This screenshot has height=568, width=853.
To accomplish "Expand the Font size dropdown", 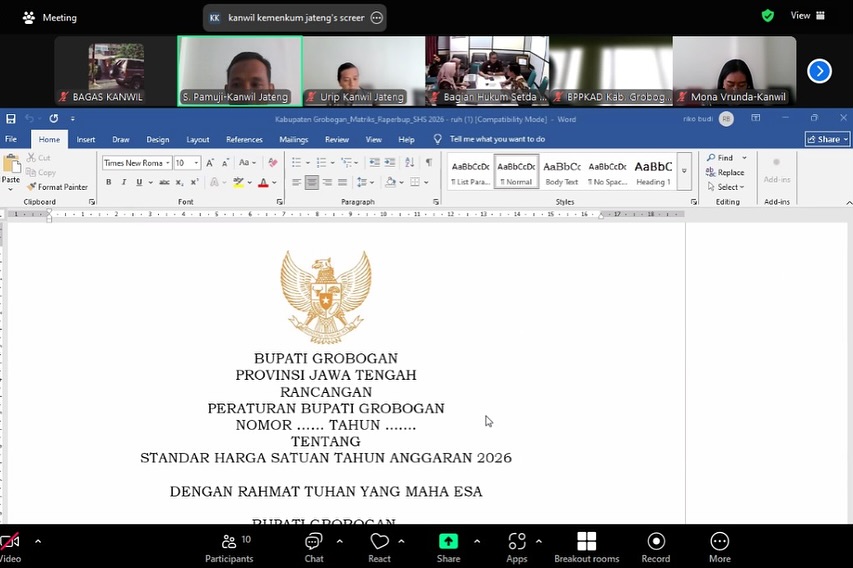I will pos(196,163).
